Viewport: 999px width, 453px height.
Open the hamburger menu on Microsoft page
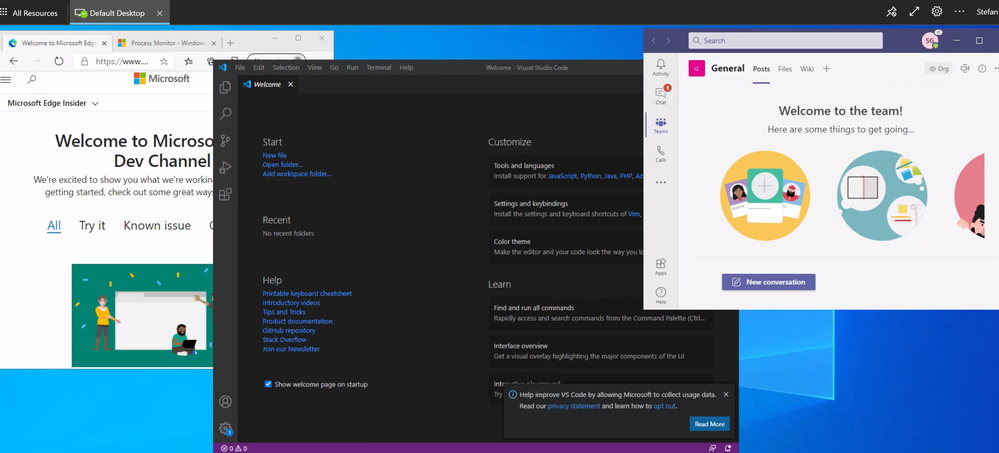[x=6, y=79]
